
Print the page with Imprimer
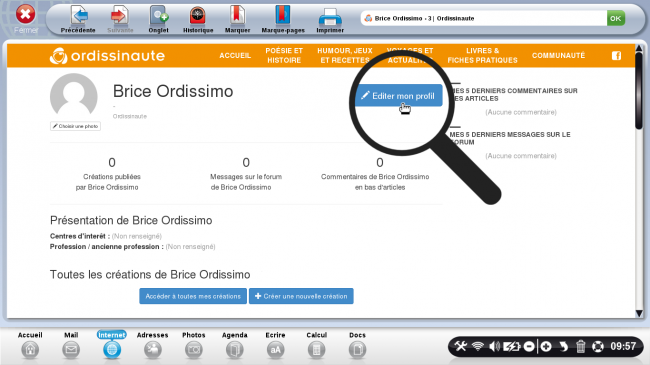pos(330,17)
